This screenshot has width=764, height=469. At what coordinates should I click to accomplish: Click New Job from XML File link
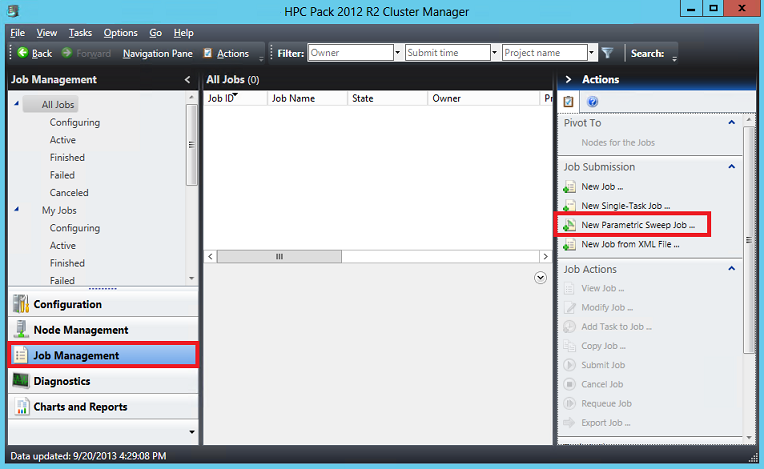[x=630, y=244]
